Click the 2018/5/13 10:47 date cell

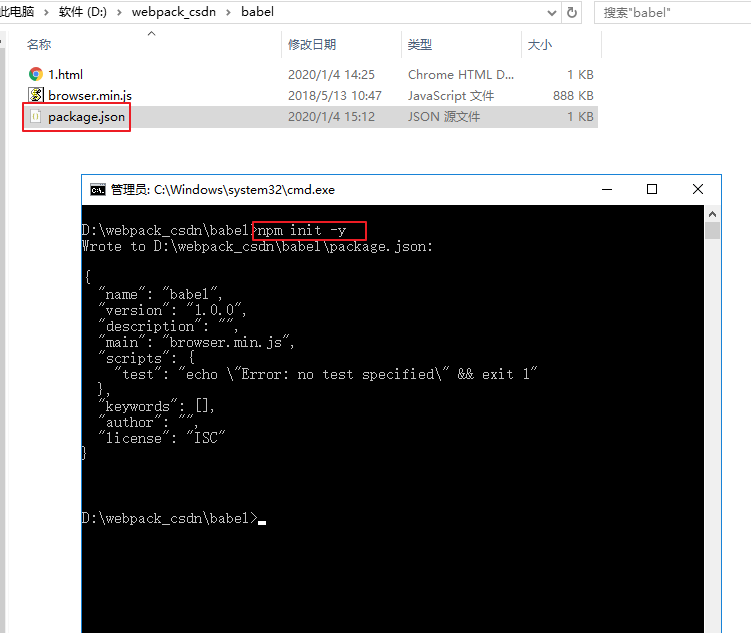[x=334, y=96]
